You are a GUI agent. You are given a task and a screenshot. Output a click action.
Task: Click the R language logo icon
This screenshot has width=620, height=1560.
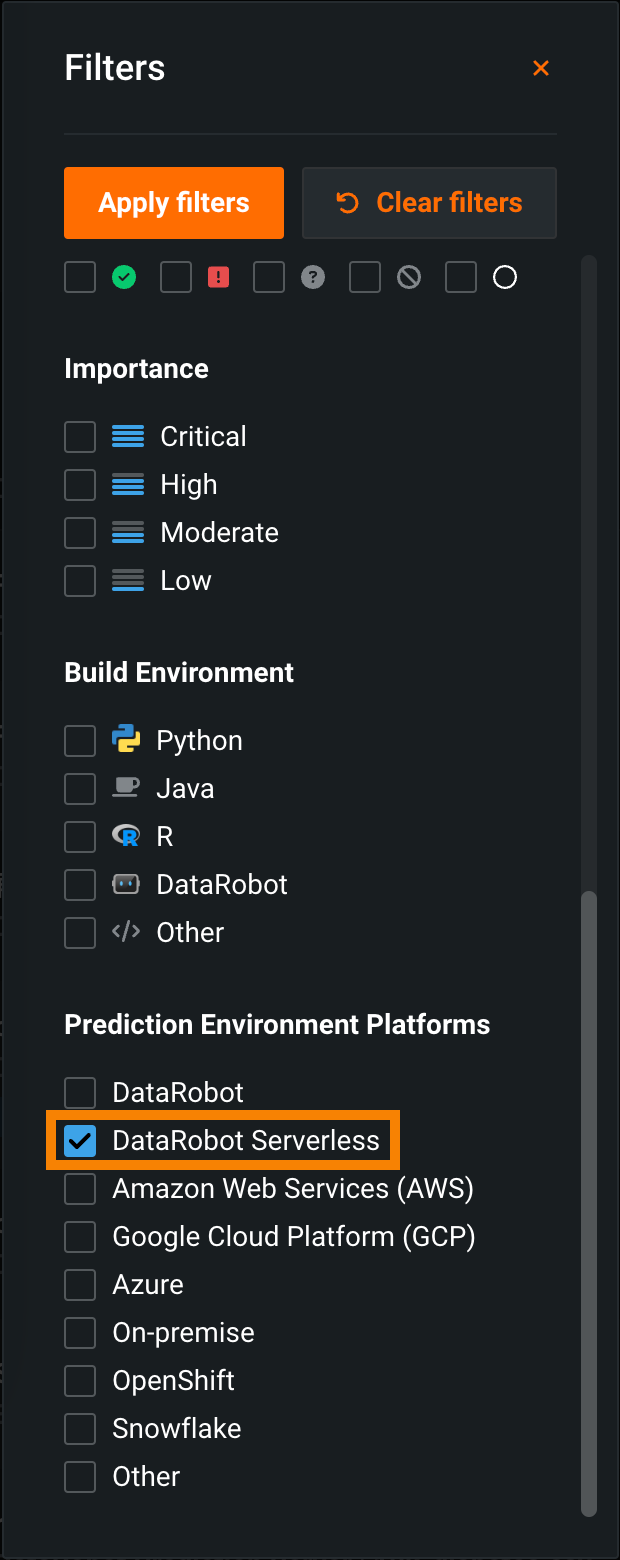pyautogui.click(x=126, y=836)
